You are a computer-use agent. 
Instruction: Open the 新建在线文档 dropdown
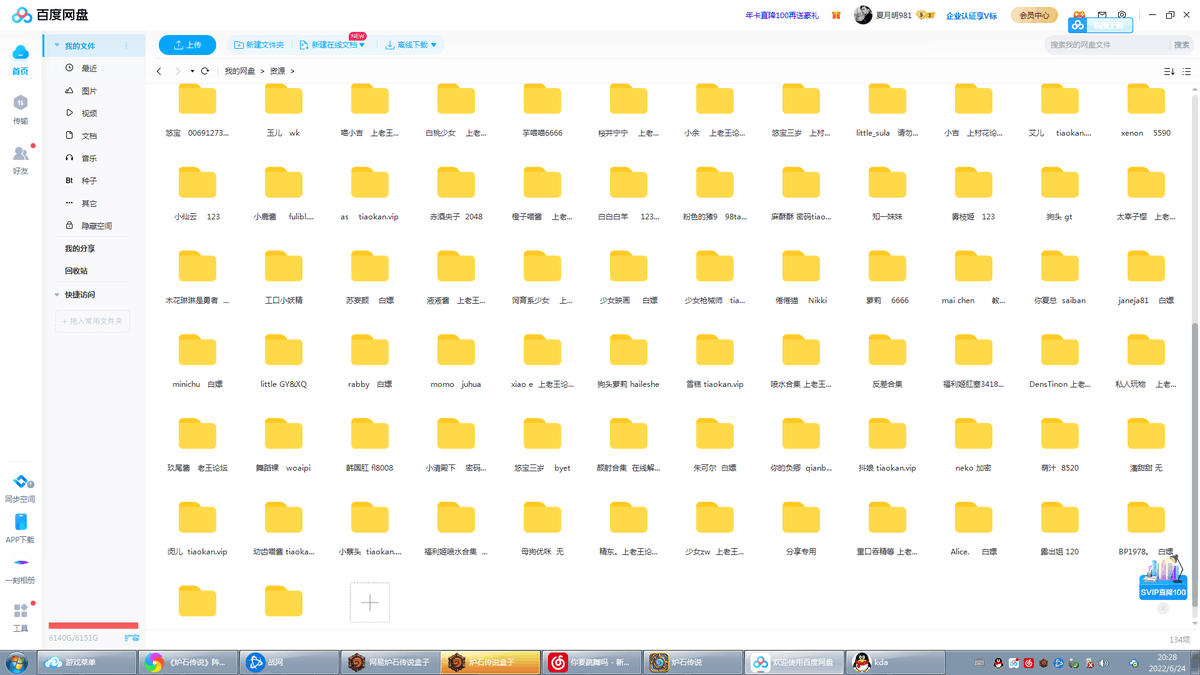pos(361,45)
